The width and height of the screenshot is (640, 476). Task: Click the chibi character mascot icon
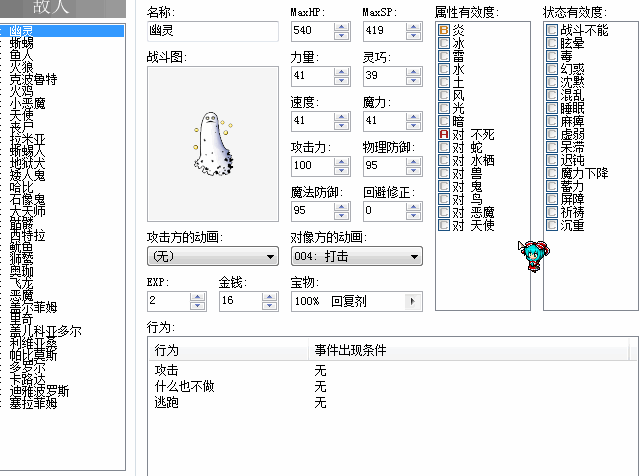[x=534, y=256]
